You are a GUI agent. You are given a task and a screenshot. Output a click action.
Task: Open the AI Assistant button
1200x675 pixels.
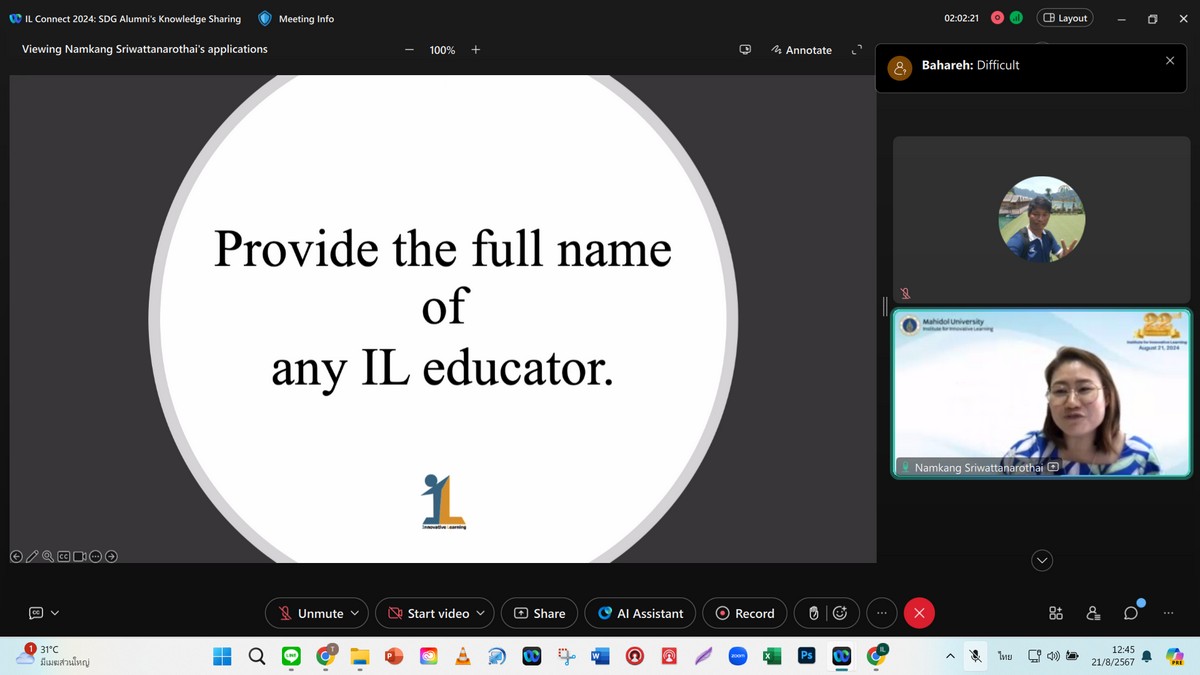pyautogui.click(x=641, y=613)
